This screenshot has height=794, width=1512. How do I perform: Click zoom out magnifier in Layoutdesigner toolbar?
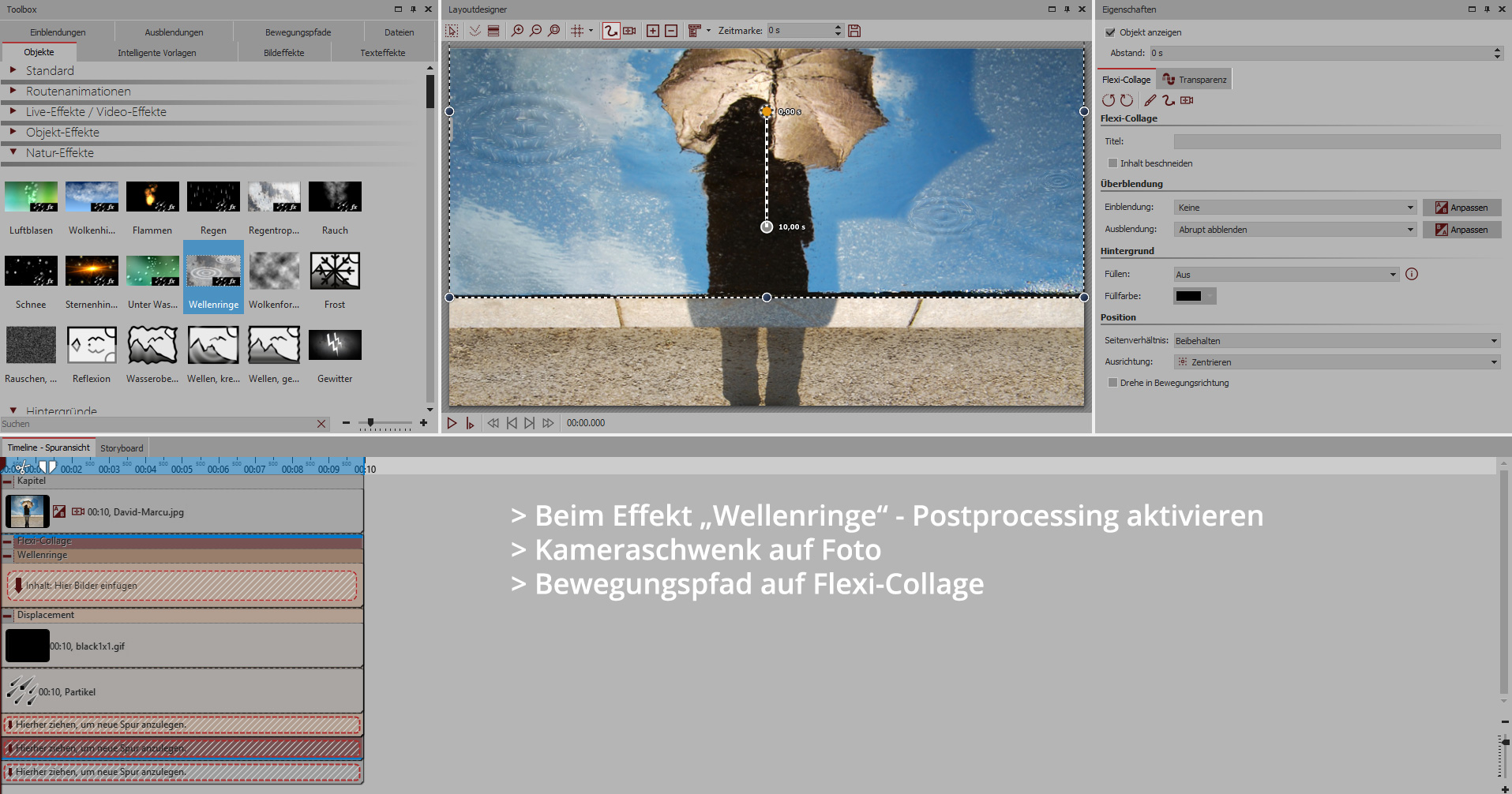[536, 31]
